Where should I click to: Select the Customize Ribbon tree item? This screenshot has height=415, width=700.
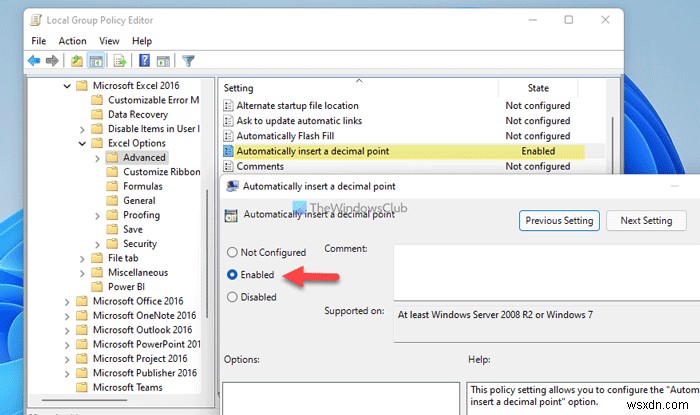tap(162, 172)
